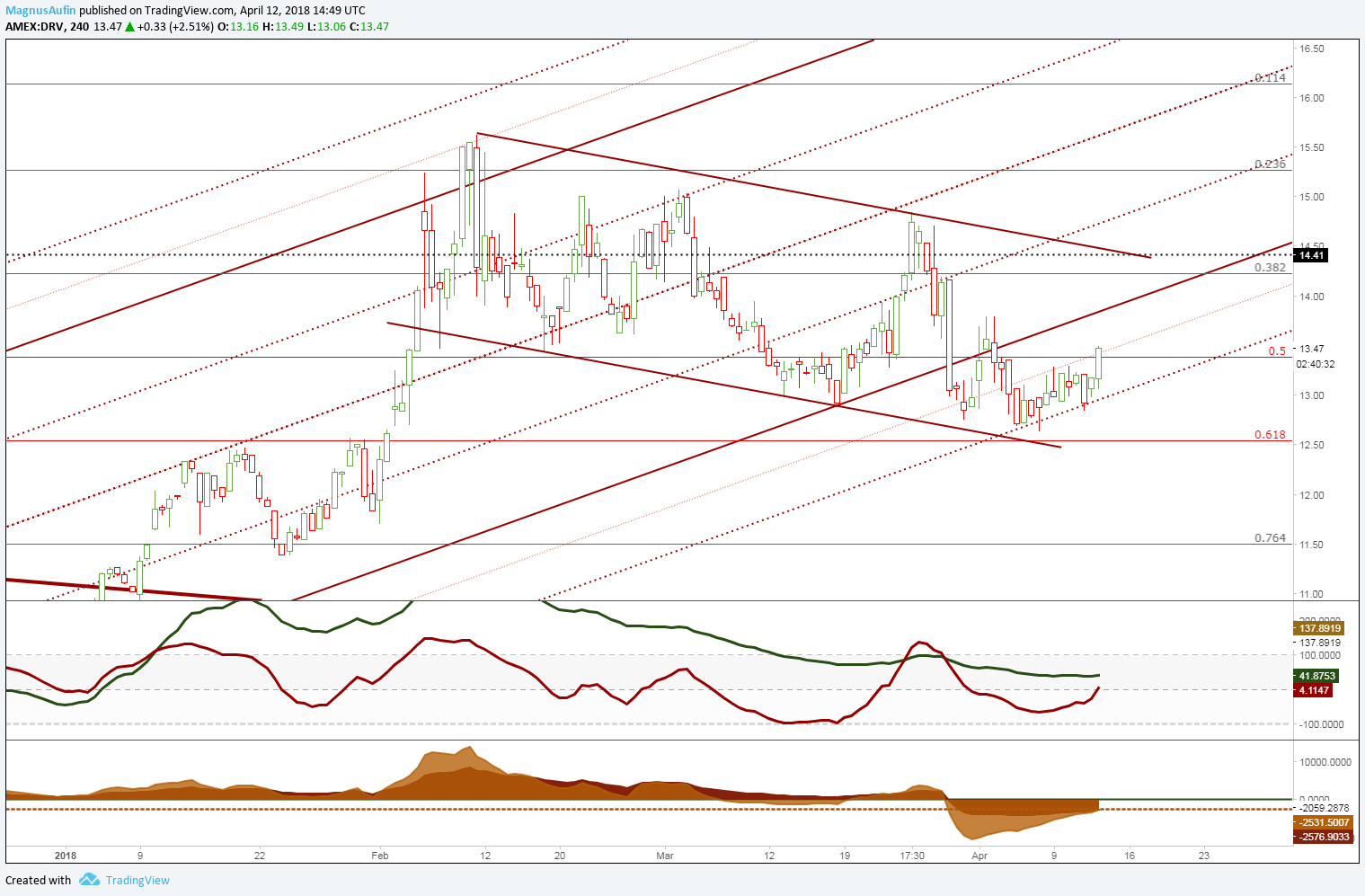
Task: Click the 10000.0000 histogram axis label
Action: (x=1325, y=762)
